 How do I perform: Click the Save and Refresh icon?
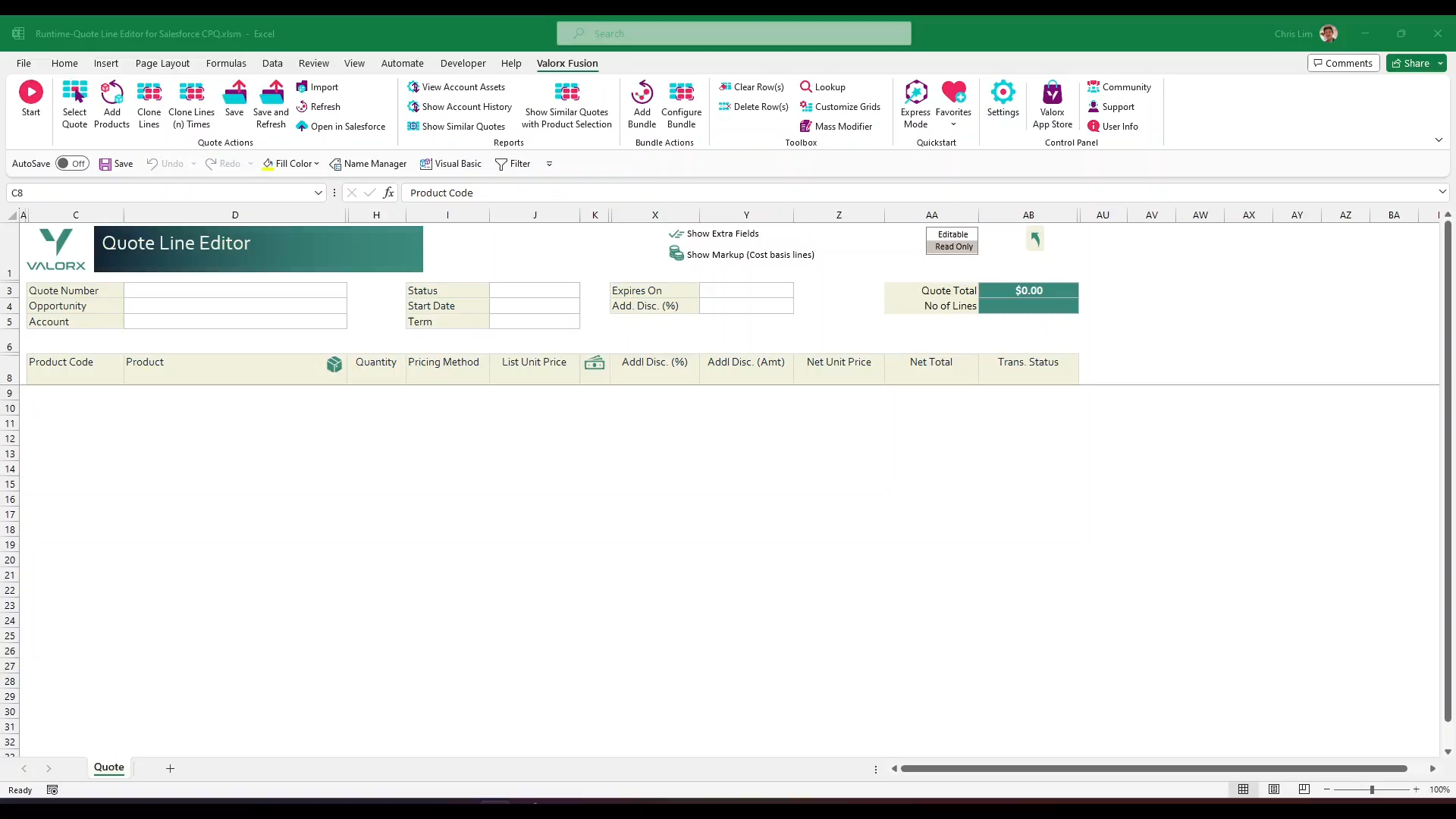pyautogui.click(x=271, y=93)
